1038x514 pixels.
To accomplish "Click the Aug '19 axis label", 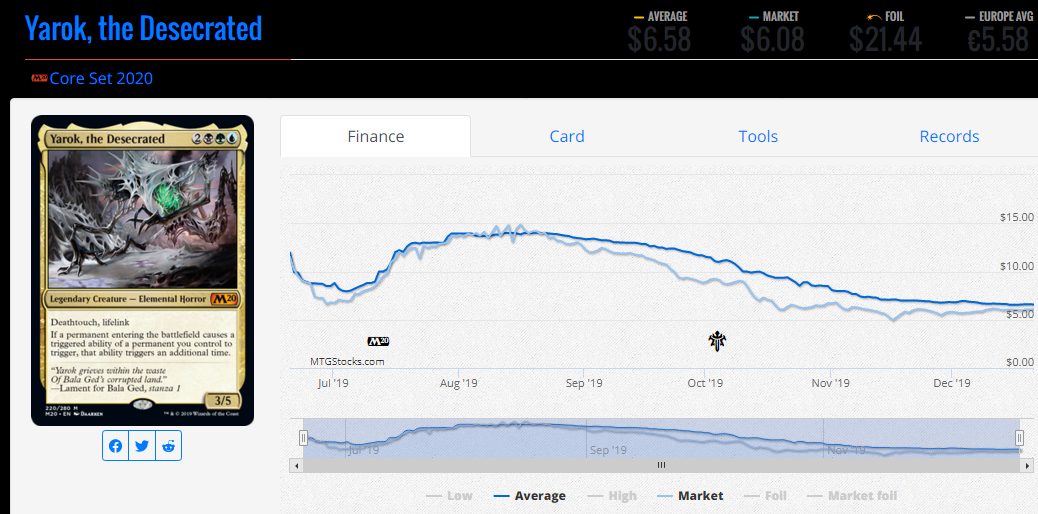I will click(459, 383).
